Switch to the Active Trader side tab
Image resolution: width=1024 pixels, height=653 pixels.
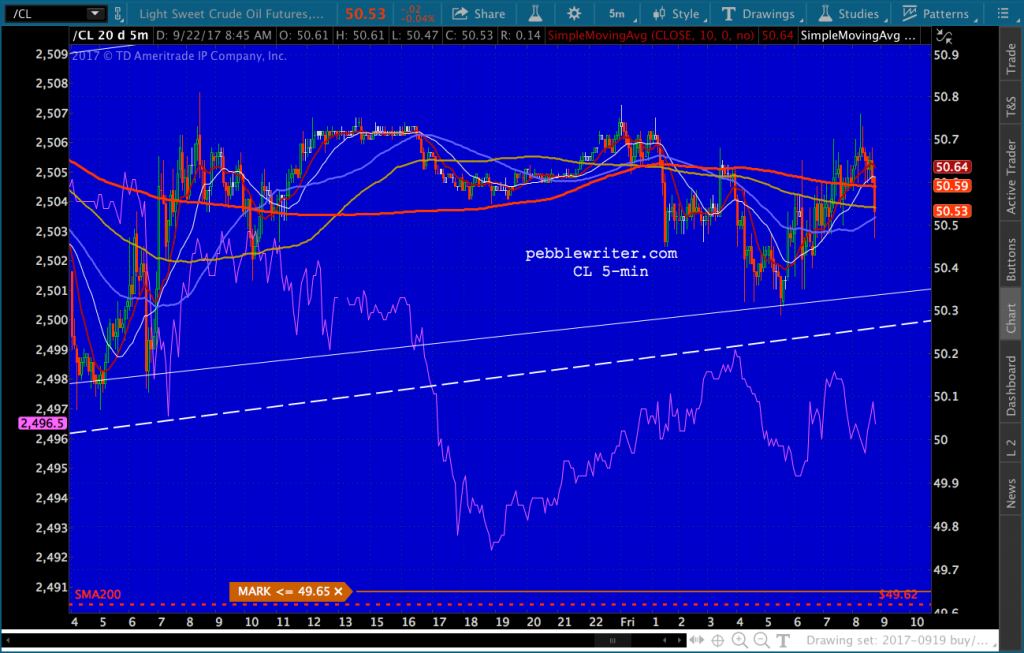click(1011, 176)
